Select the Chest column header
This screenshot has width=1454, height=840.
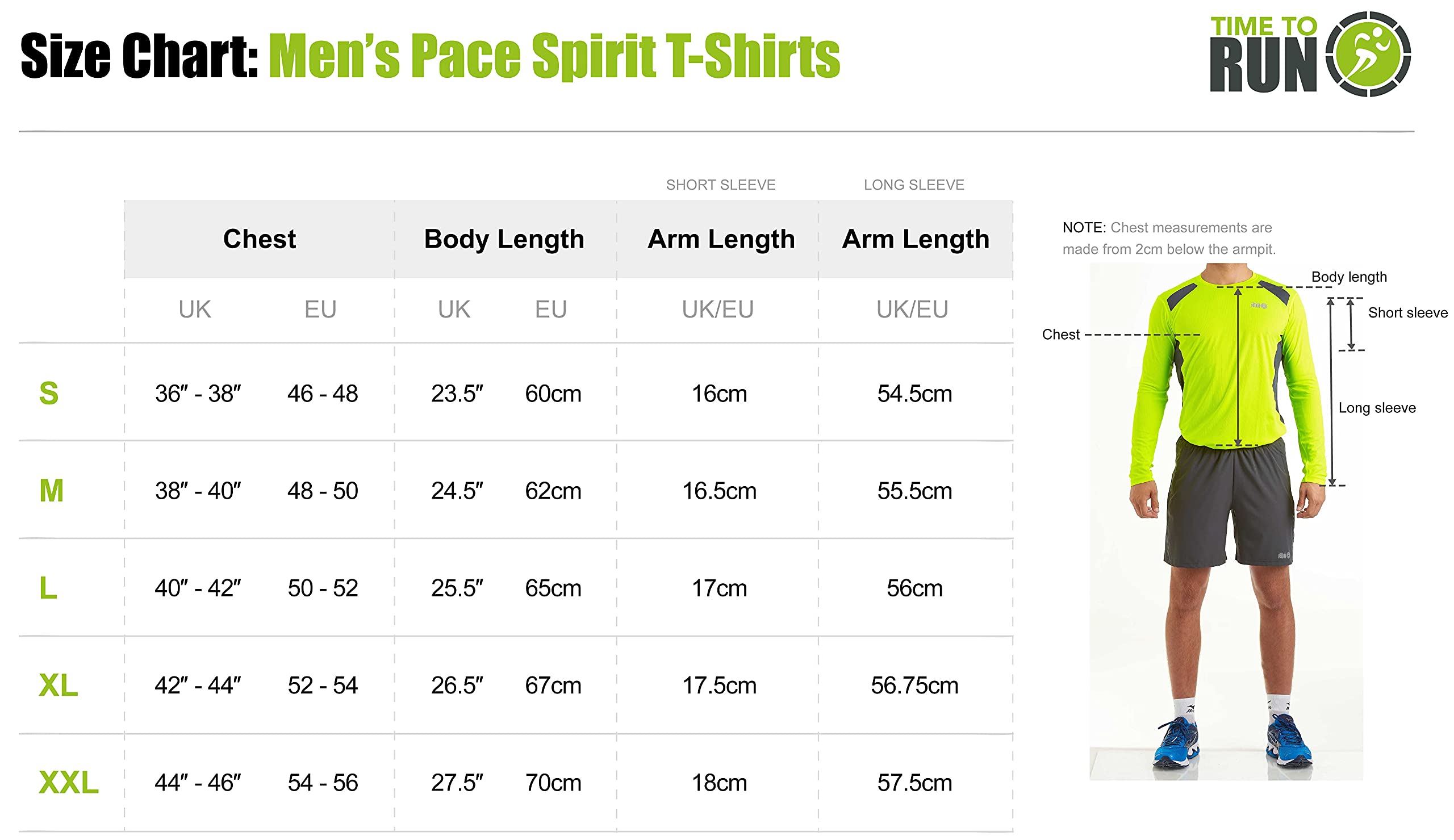point(259,239)
